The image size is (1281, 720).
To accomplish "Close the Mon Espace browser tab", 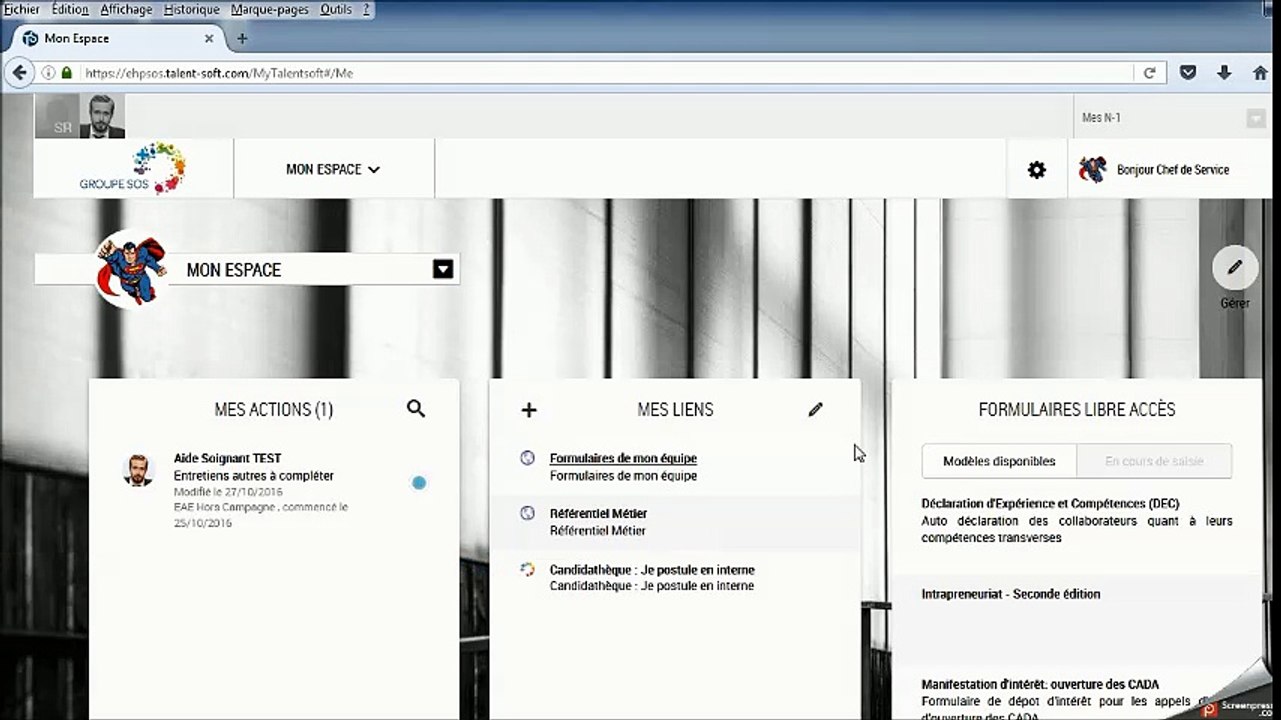I will (x=209, y=39).
